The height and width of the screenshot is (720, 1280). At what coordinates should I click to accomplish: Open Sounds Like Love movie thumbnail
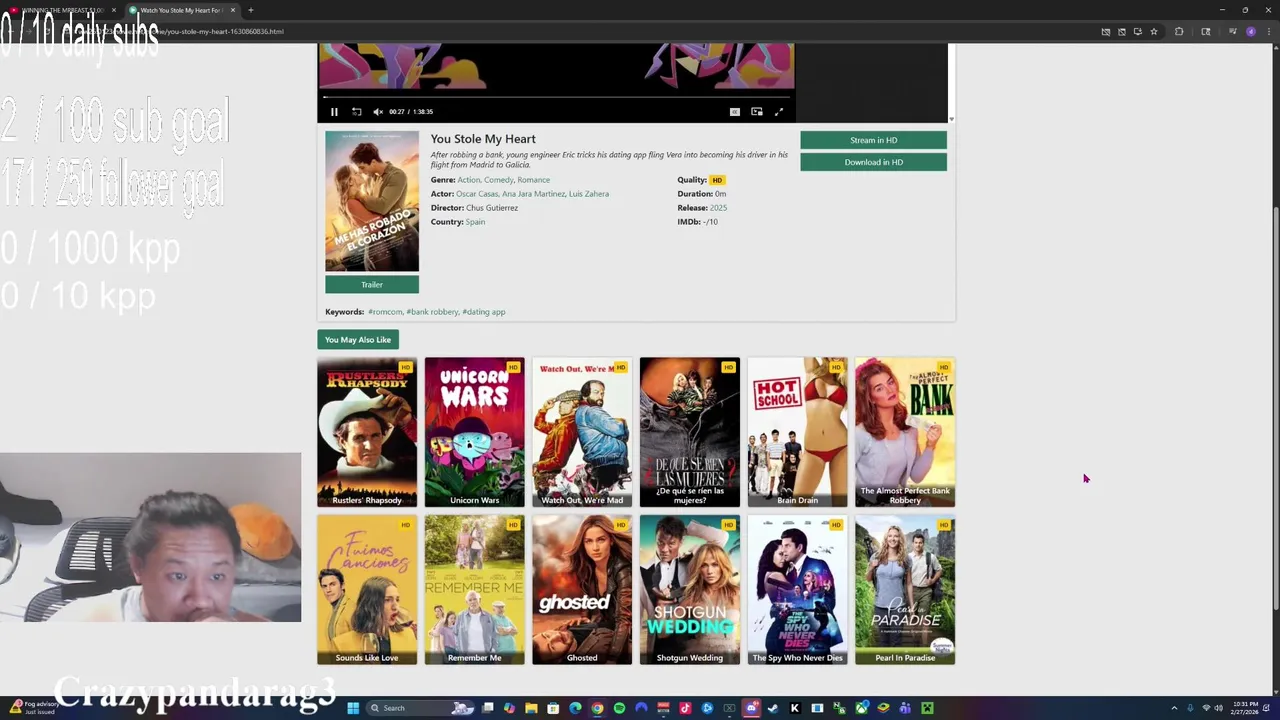tap(367, 590)
